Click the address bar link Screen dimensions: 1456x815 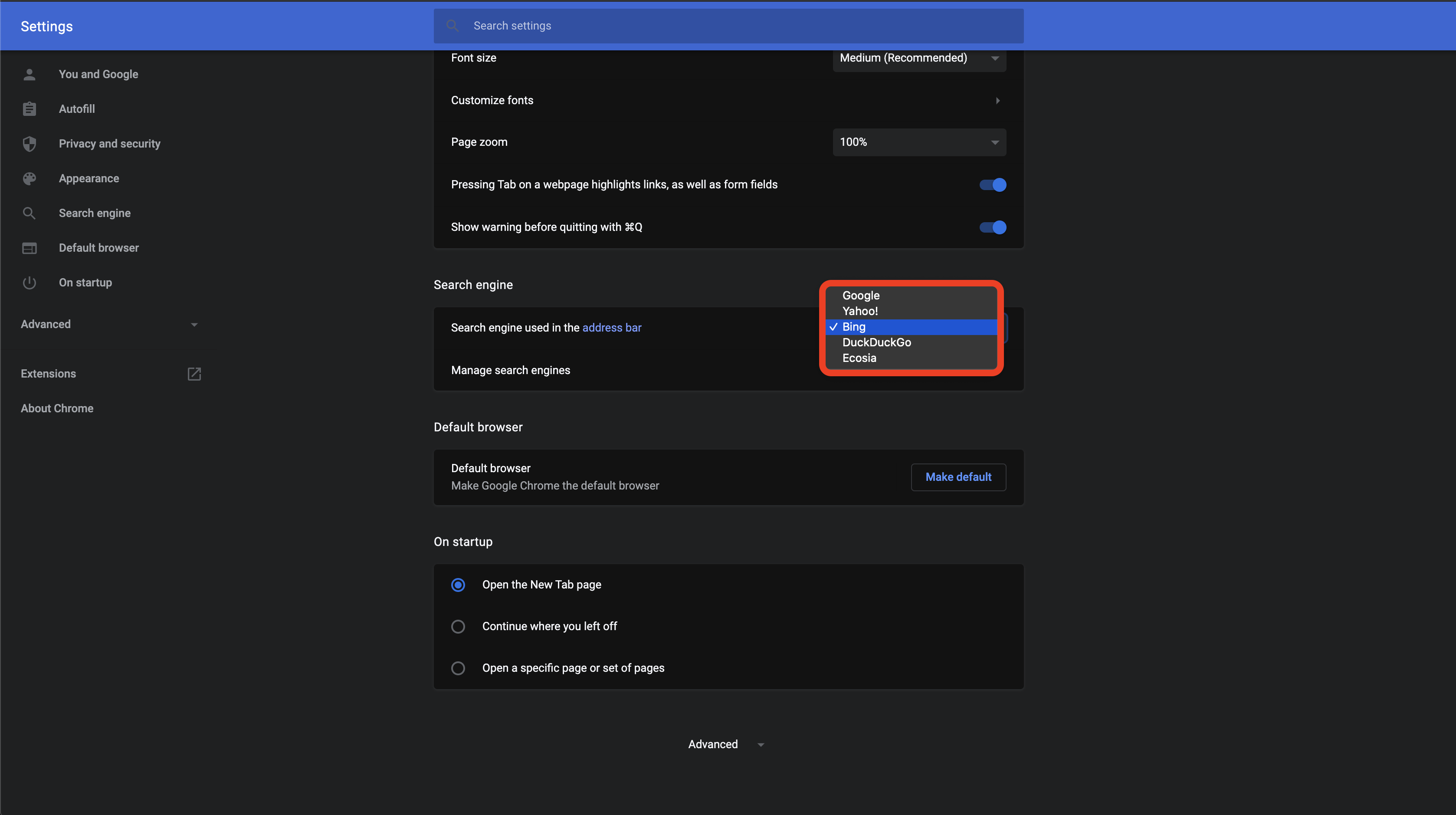(x=612, y=328)
